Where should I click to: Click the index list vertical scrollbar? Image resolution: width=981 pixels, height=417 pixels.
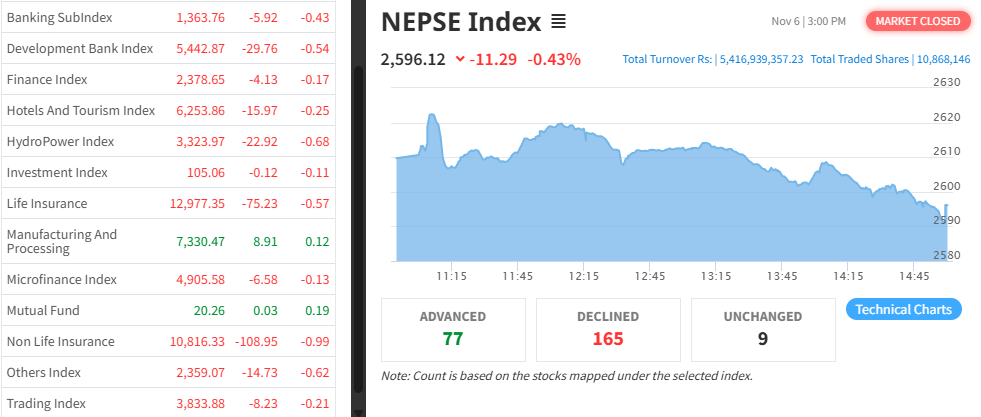pos(358,200)
